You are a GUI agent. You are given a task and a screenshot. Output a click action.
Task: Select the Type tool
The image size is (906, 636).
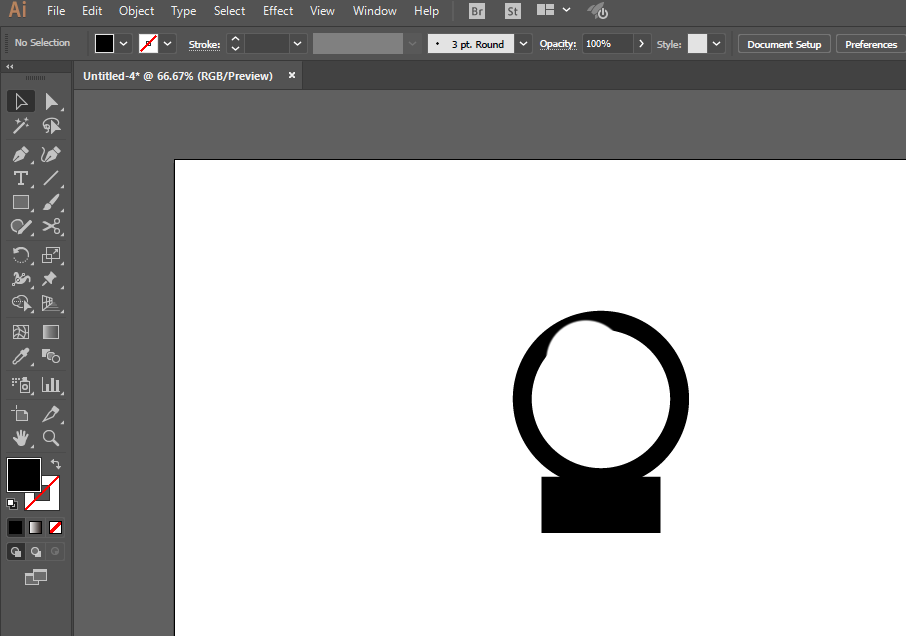20,179
